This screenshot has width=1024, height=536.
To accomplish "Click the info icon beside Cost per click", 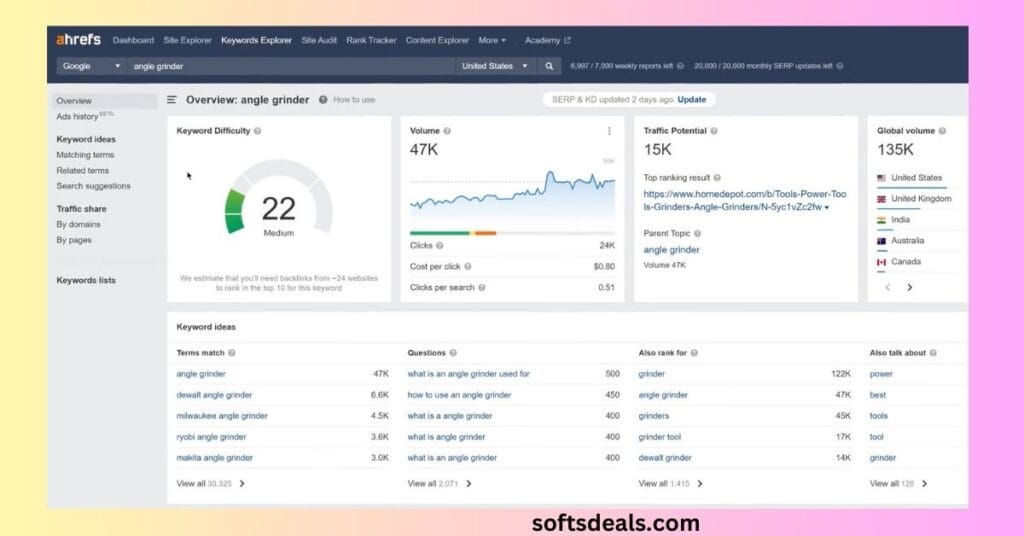I will pyautogui.click(x=468, y=266).
